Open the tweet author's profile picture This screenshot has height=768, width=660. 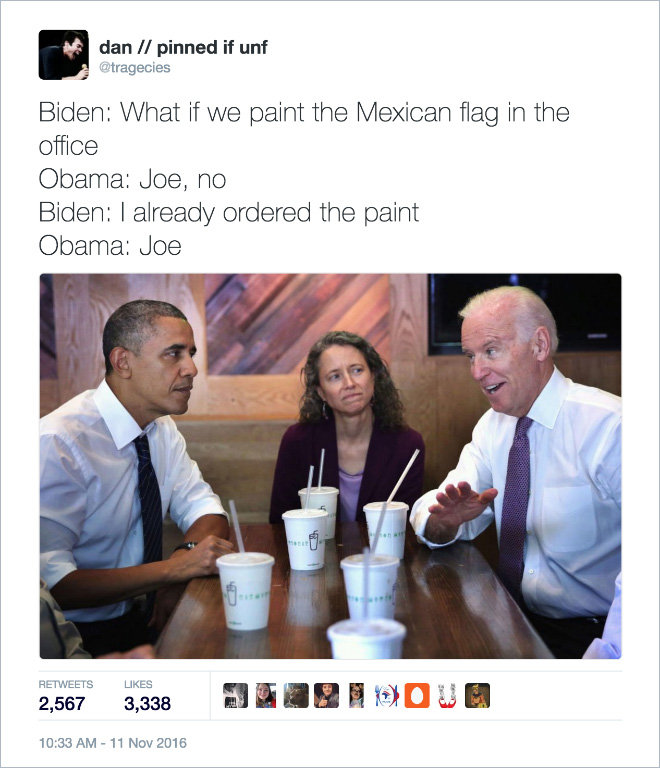[64, 55]
